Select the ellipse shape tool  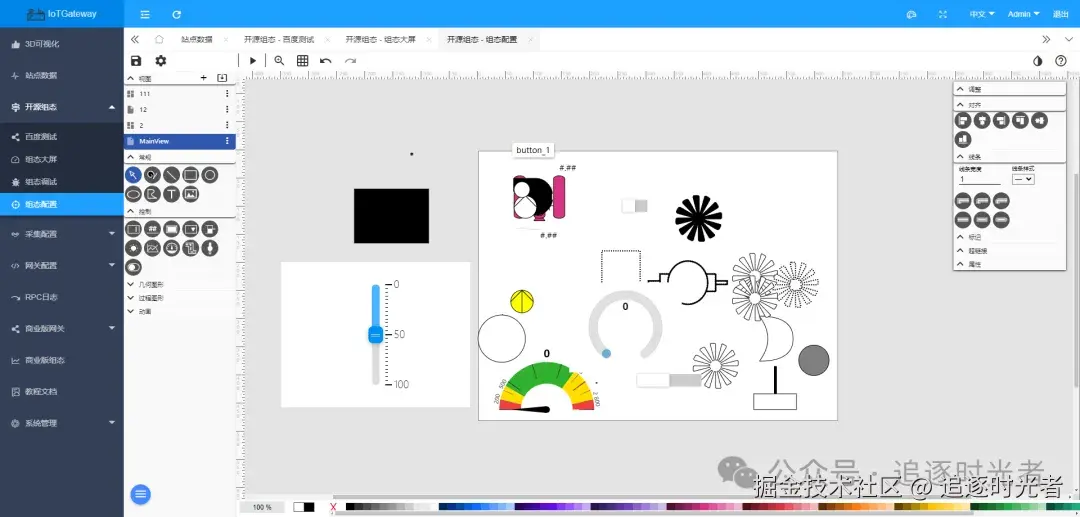[x=133, y=194]
